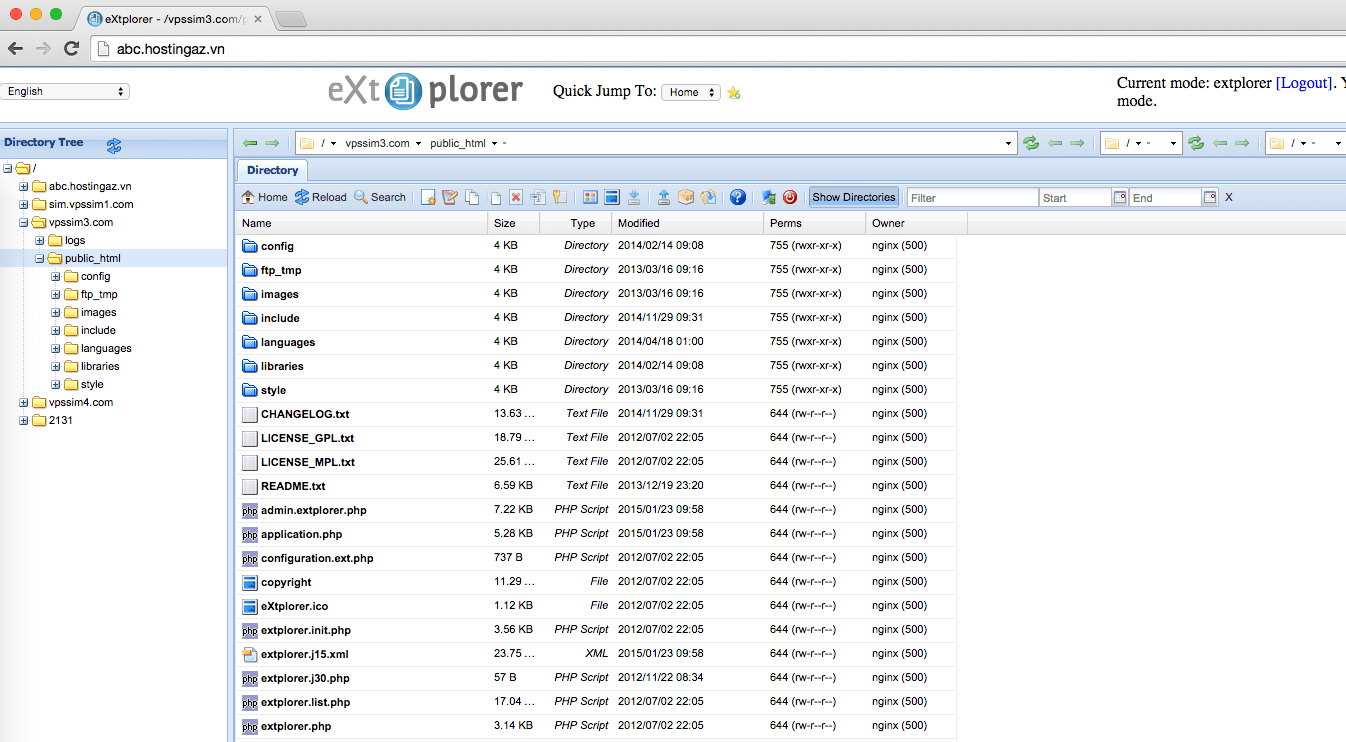The width and height of the screenshot is (1346, 742).
Task: Expand the vpssim4.com tree node
Action: (x=24, y=402)
